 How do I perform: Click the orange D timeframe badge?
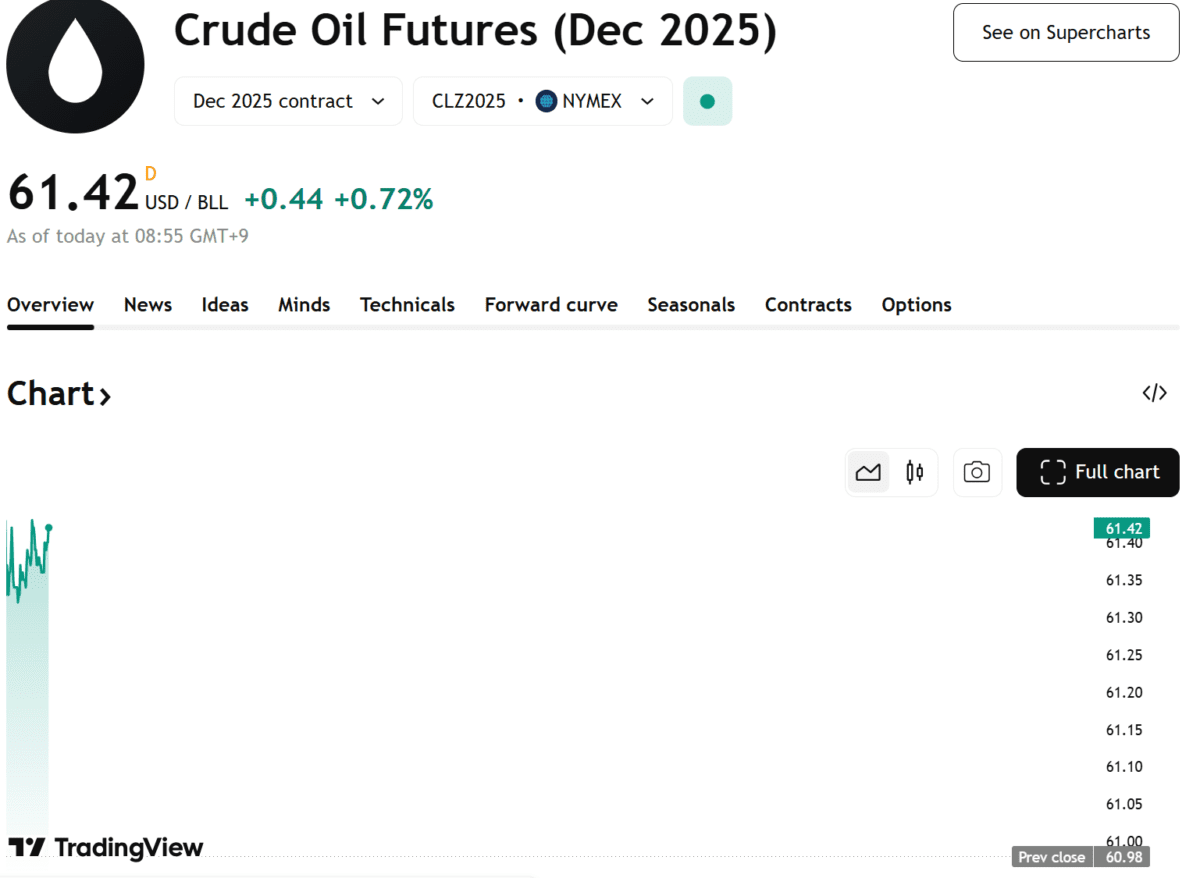click(x=151, y=173)
